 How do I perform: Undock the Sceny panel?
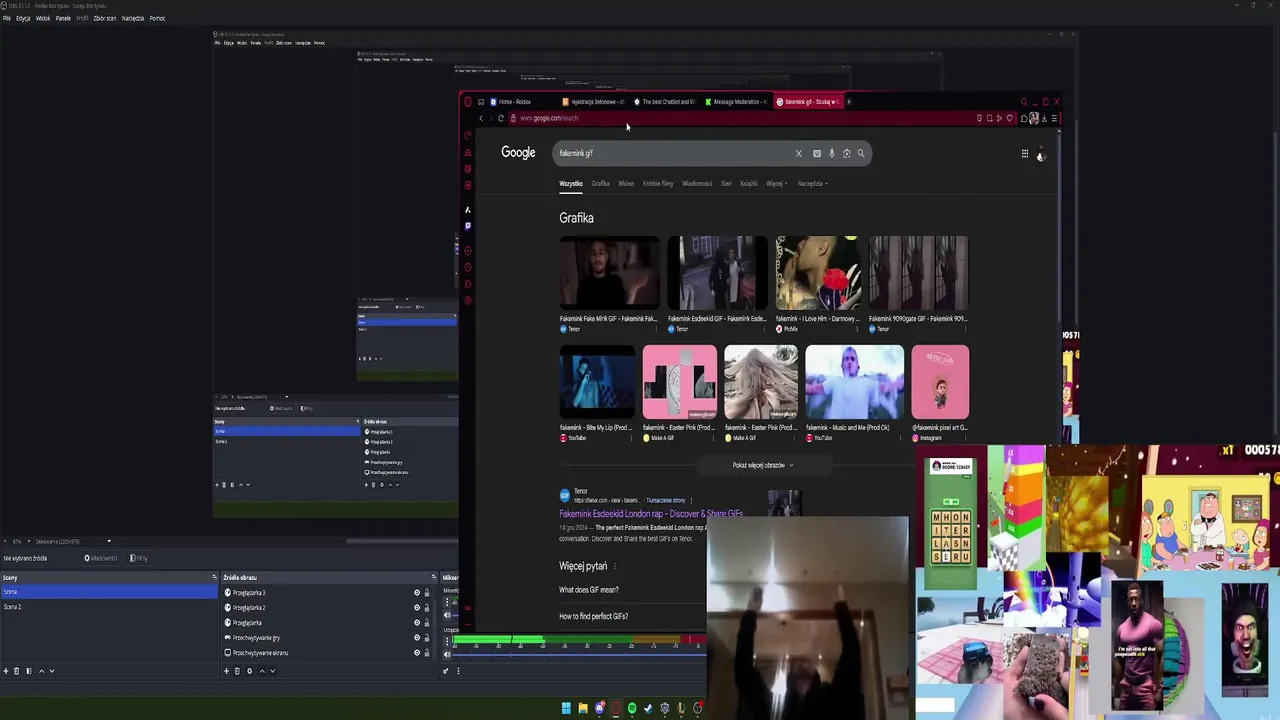point(214,577)
